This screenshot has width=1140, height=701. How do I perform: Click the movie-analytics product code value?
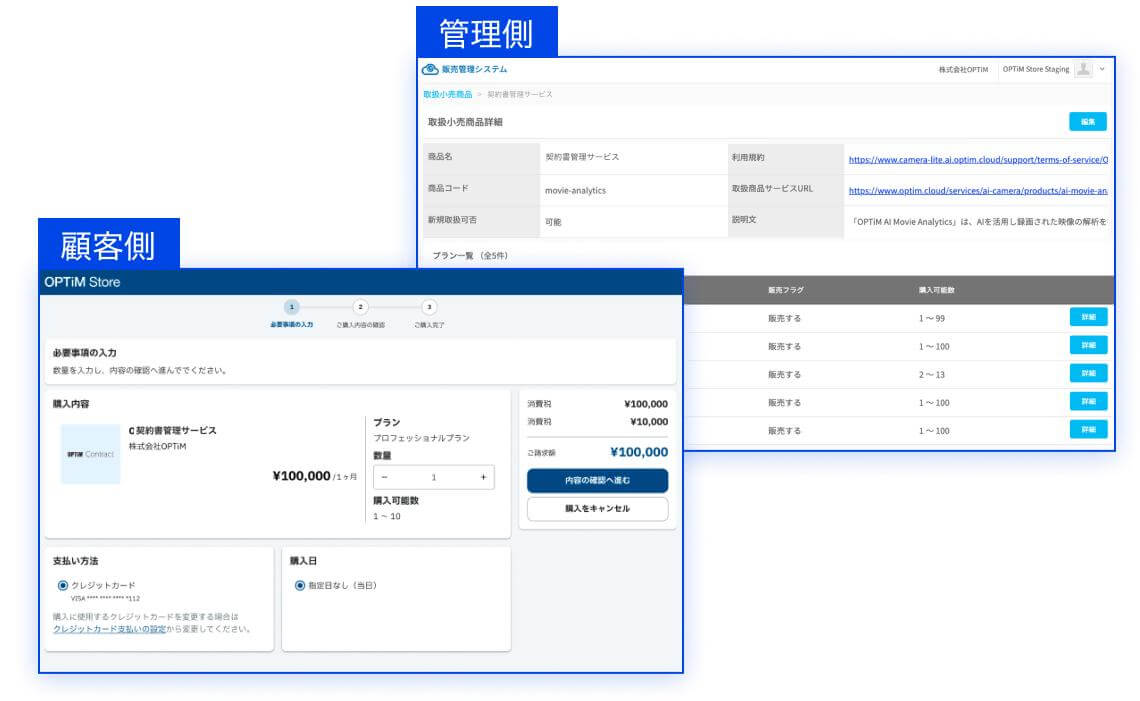[x=575, y=191]
